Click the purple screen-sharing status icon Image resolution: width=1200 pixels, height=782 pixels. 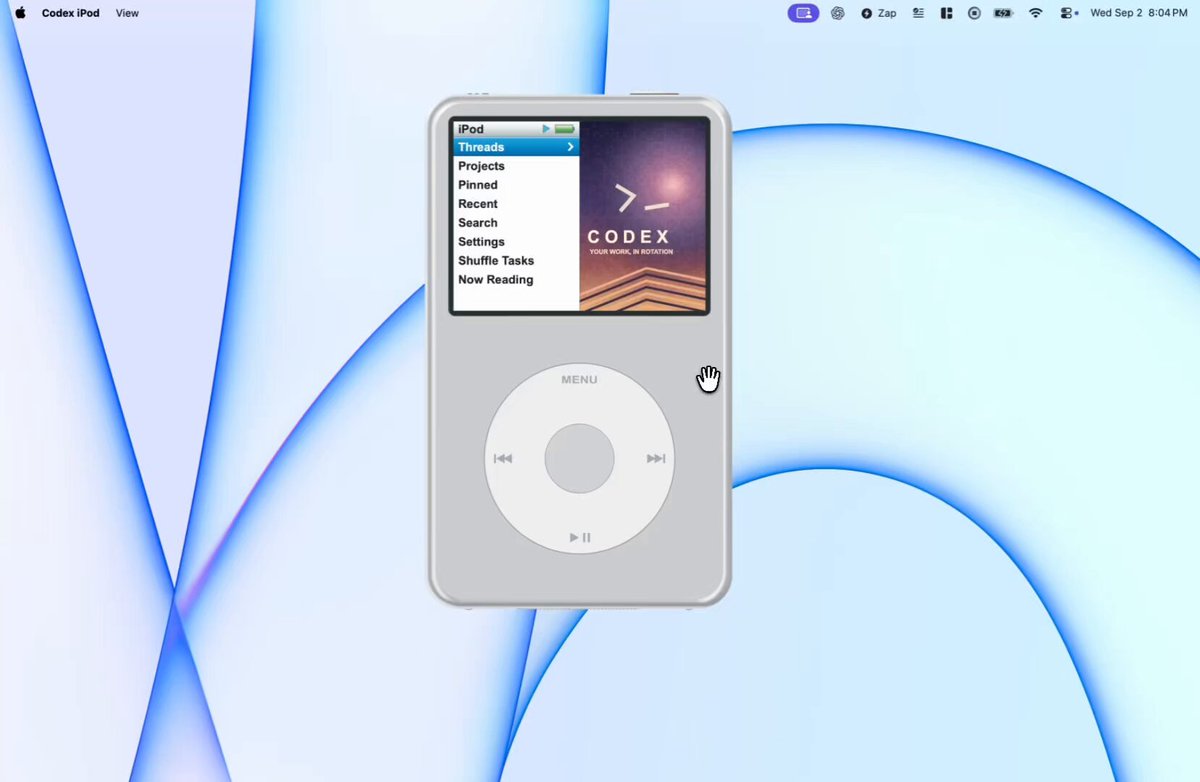(803, 13)
